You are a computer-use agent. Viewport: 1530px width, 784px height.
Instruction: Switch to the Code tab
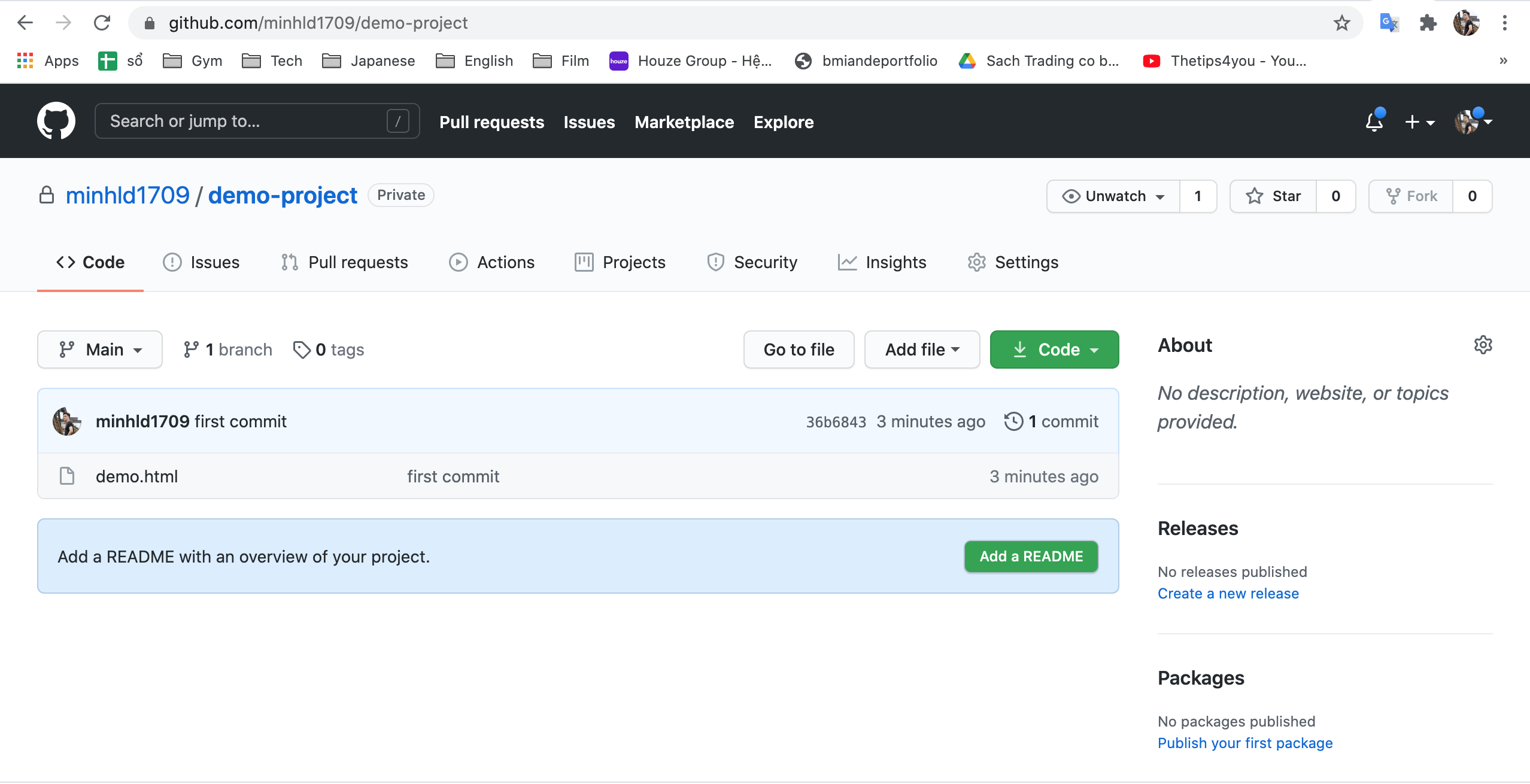pyautogui.click(x=90, y=262)
